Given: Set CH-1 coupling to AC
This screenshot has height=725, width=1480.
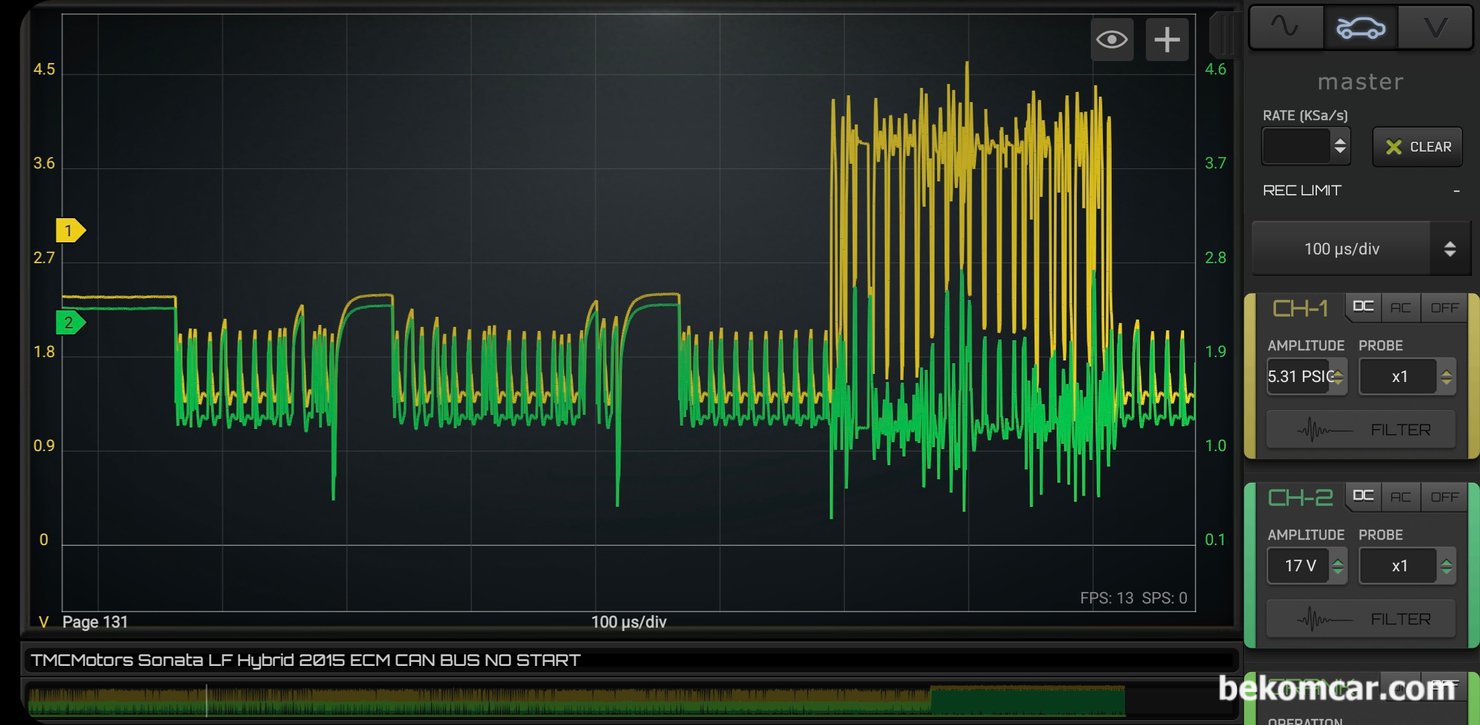Looking at the screenshot, I should pyautogui.click(x=1400, y=307).
